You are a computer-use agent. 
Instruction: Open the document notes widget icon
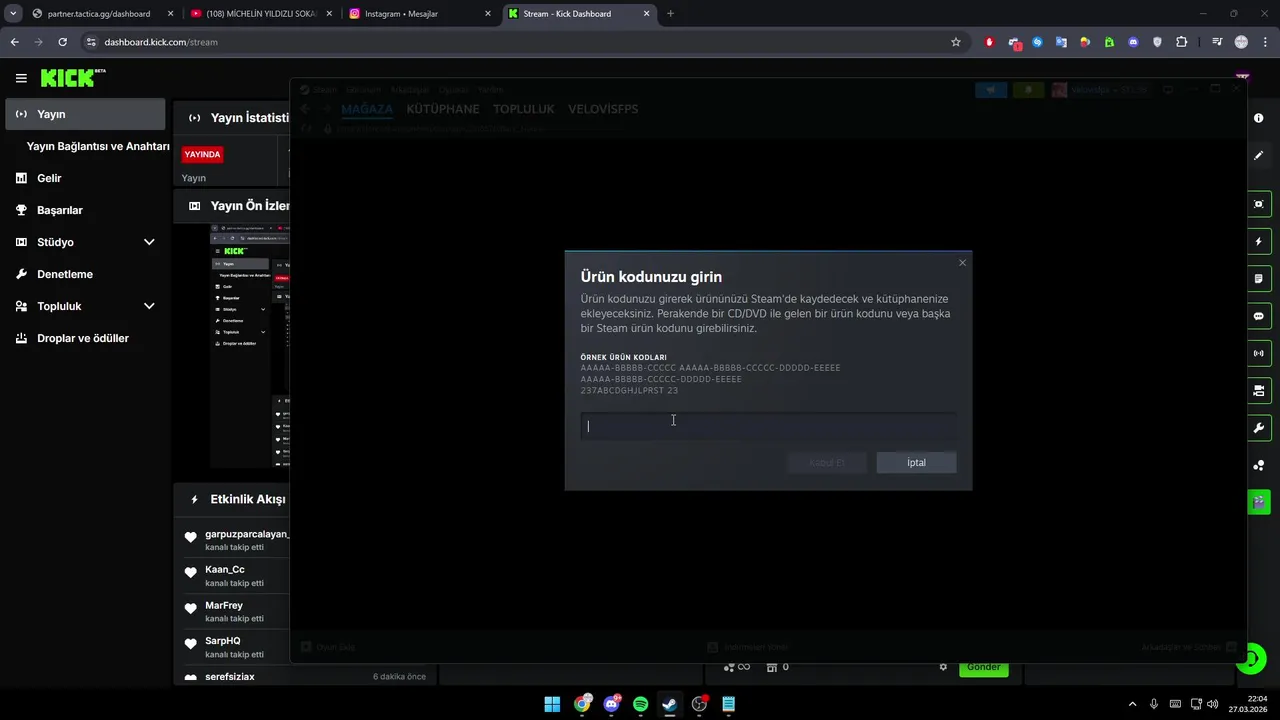(1259, 279)
